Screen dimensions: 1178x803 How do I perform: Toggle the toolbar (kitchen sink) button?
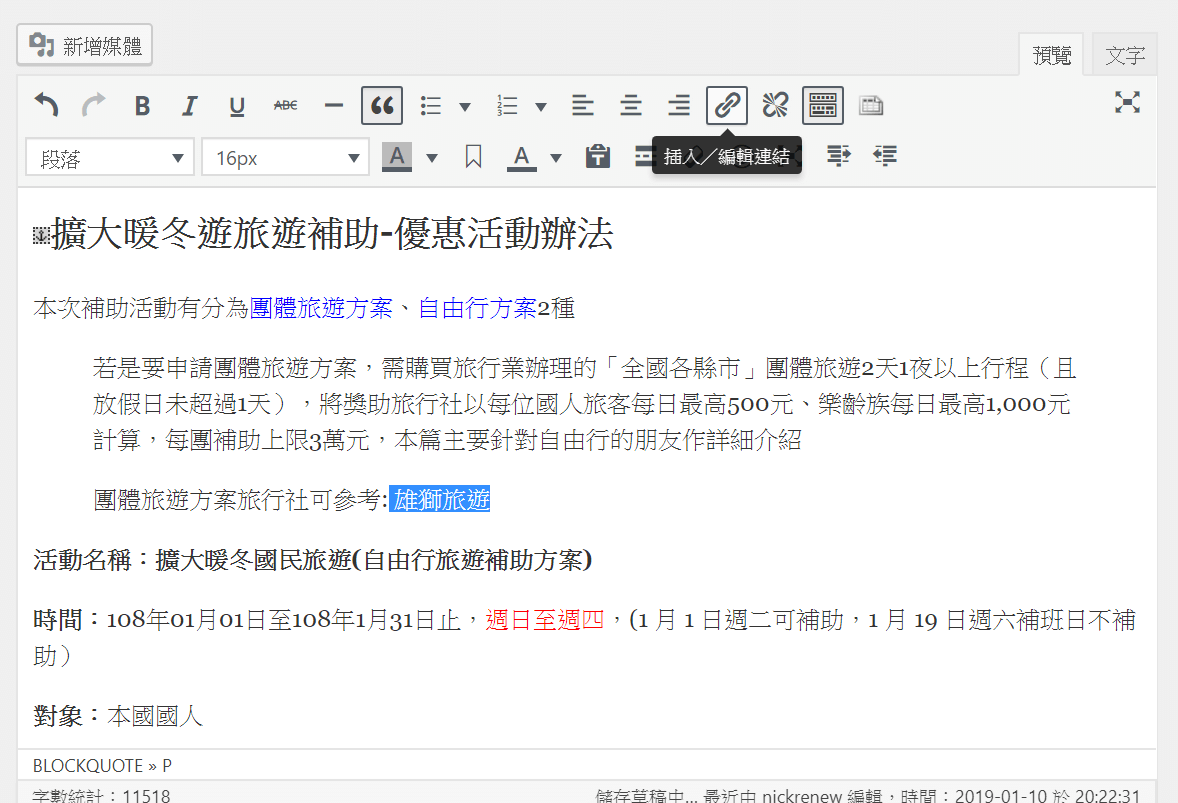(823, 105)
